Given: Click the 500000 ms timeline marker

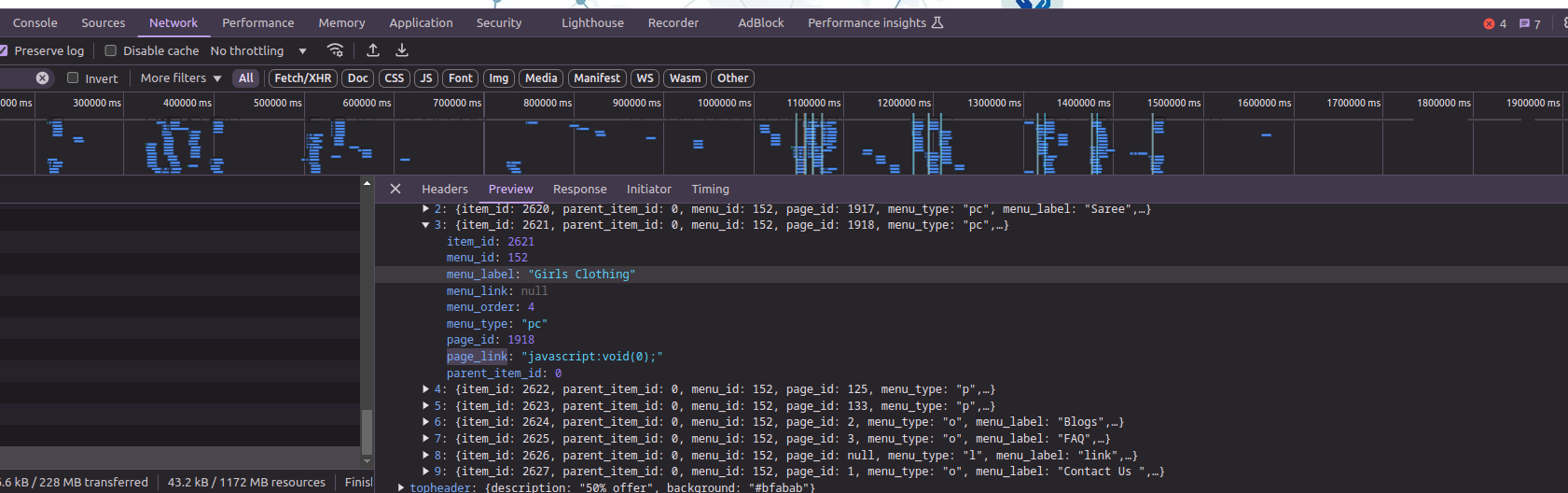Looking at the screenshot, I should point(277,103).
